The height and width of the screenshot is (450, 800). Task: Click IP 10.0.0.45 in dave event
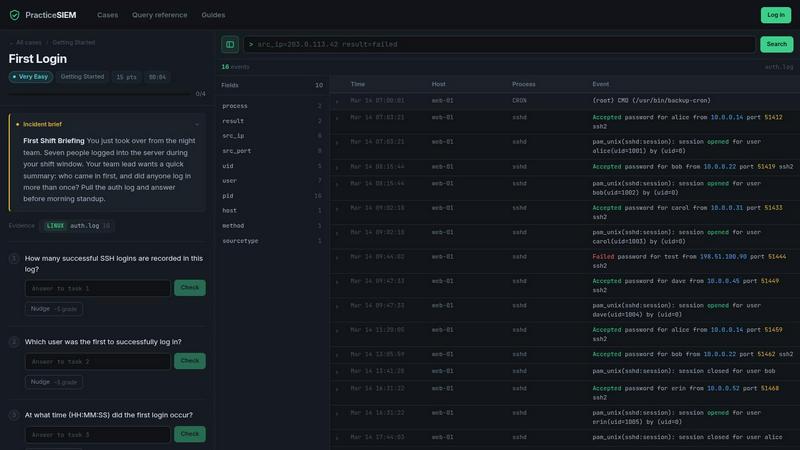click(x=723, y=281)
